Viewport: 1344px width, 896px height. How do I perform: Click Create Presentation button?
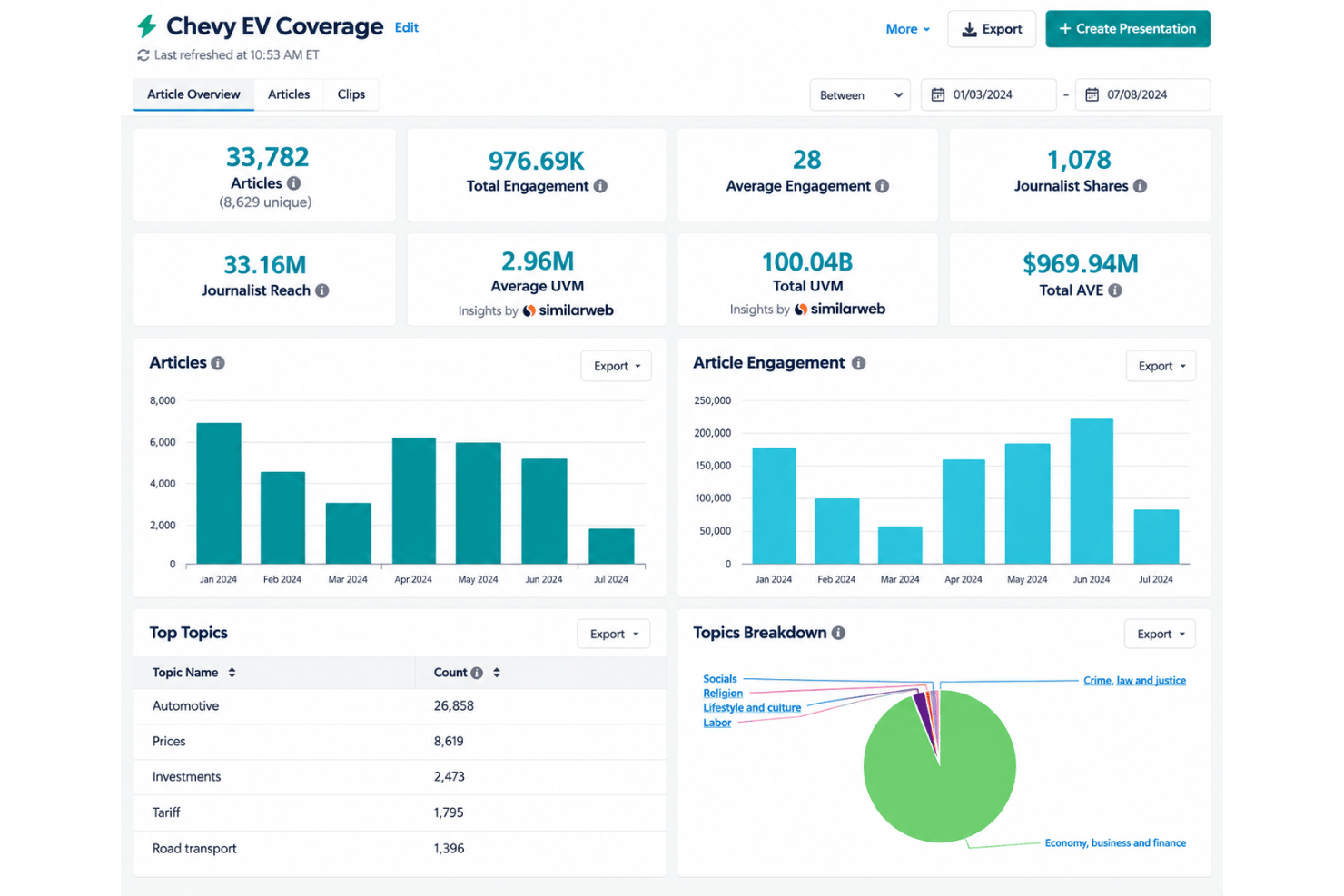coord(1128,29)
